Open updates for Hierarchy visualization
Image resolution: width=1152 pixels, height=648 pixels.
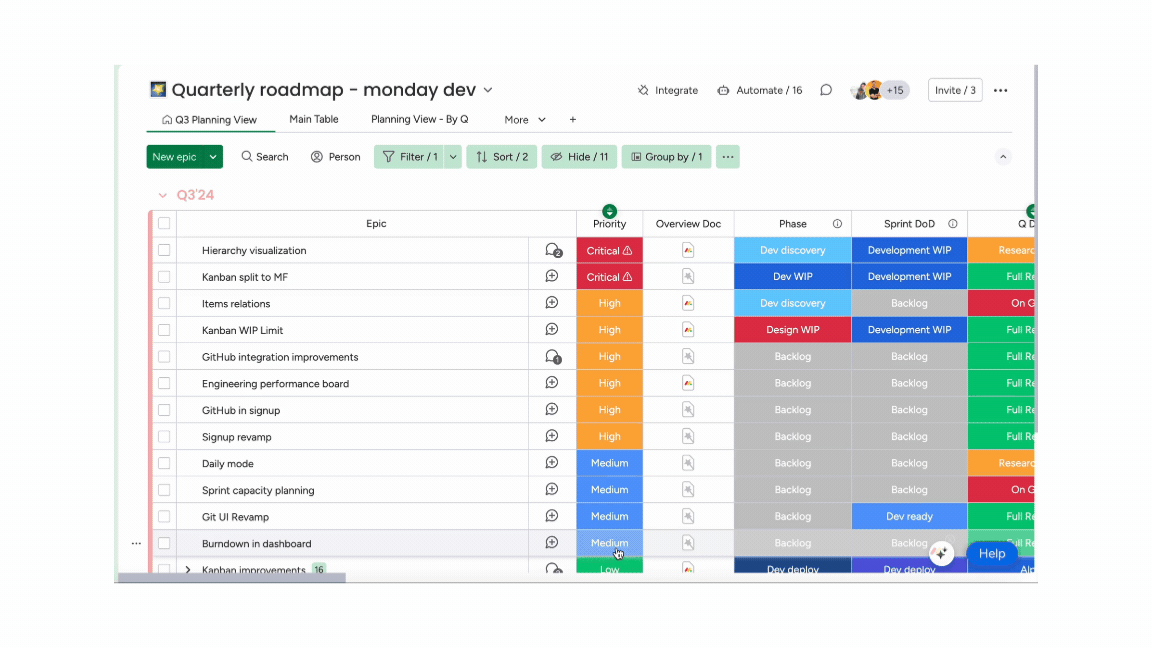click(x=553, y=251)
